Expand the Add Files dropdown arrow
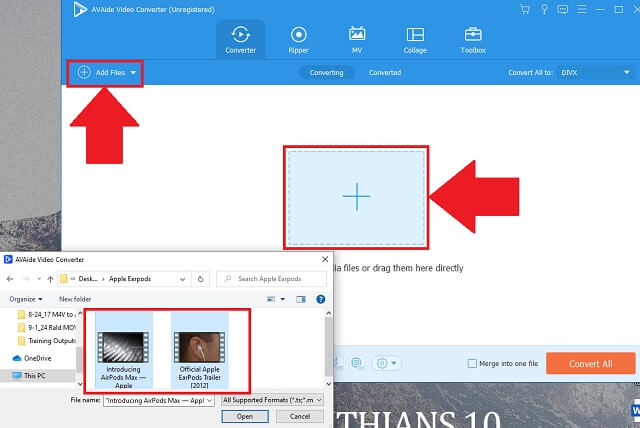 pyautogui.click(x=133, y=73)
